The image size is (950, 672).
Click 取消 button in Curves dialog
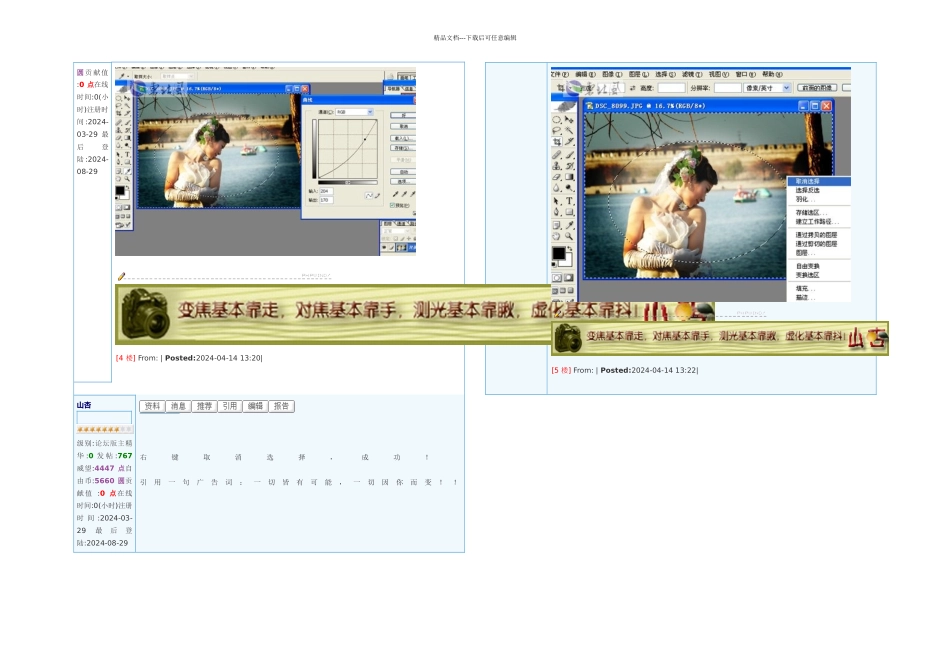point(404,126)
